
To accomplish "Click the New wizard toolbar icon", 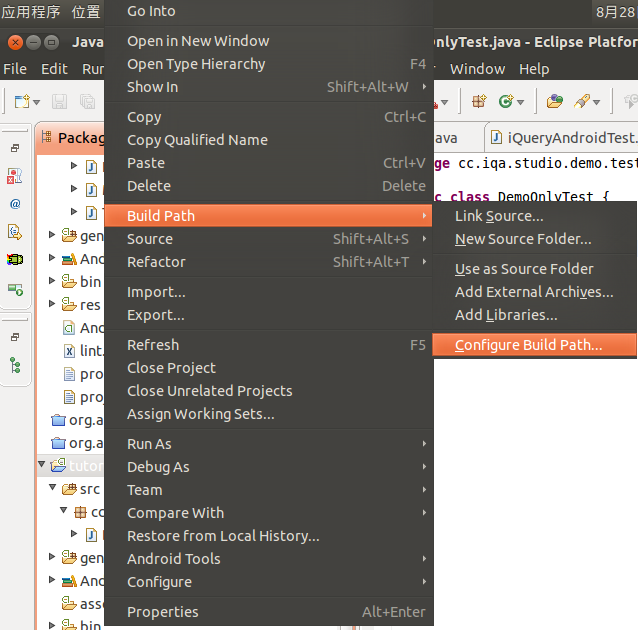I will coord(22,101).
